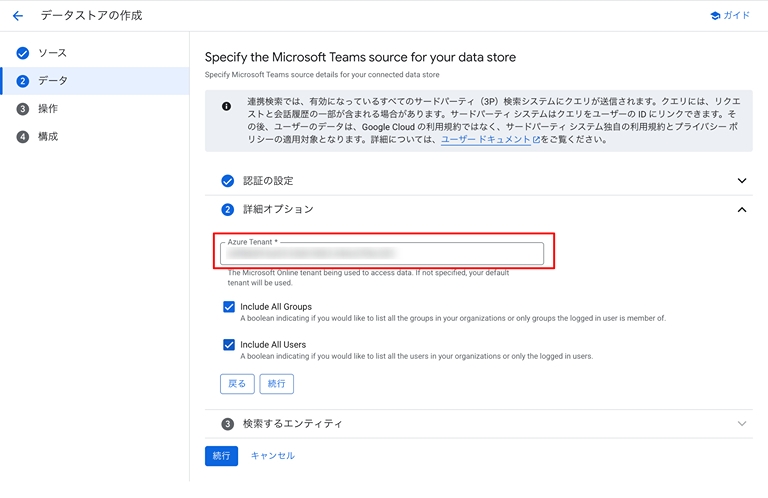Click the outlined 続行 button under Include All Users
The width and height of the screenshot is (768, 498).
click(277, 384)
